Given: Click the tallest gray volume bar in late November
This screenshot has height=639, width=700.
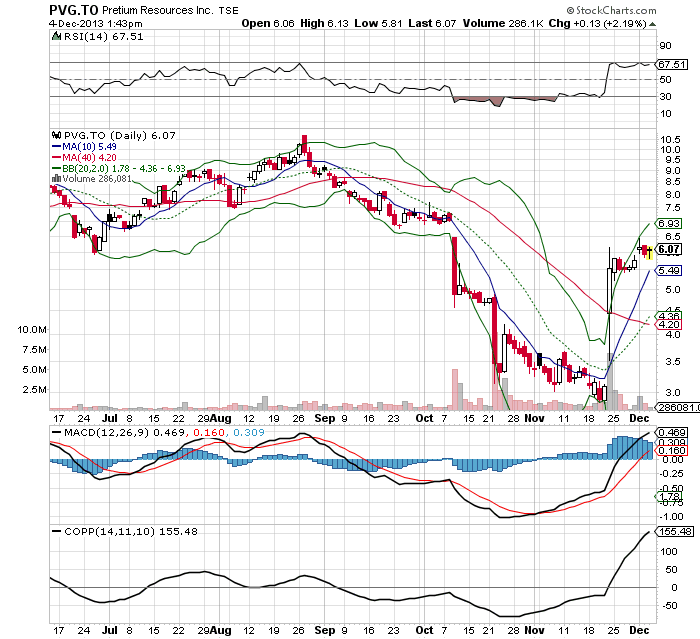Looking at the screenshot, I should (x=610, y=382).
